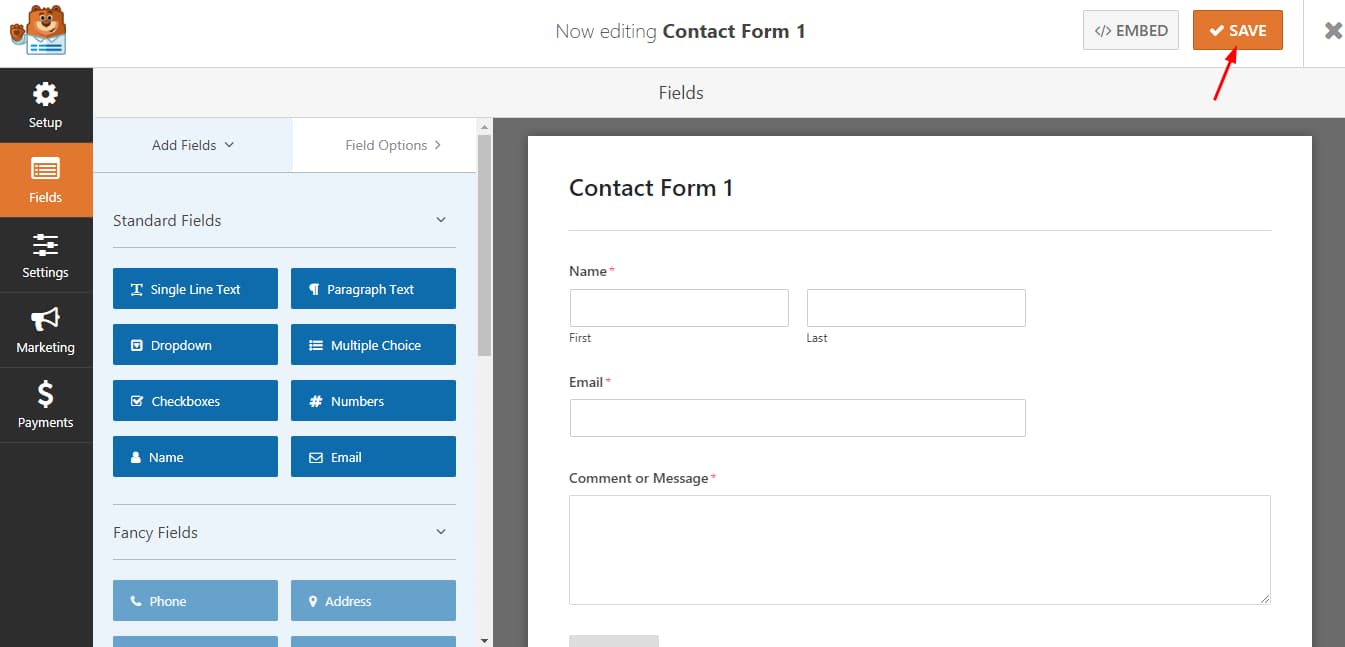
Task: Open the Embed options
Action: click(1130, 30)
